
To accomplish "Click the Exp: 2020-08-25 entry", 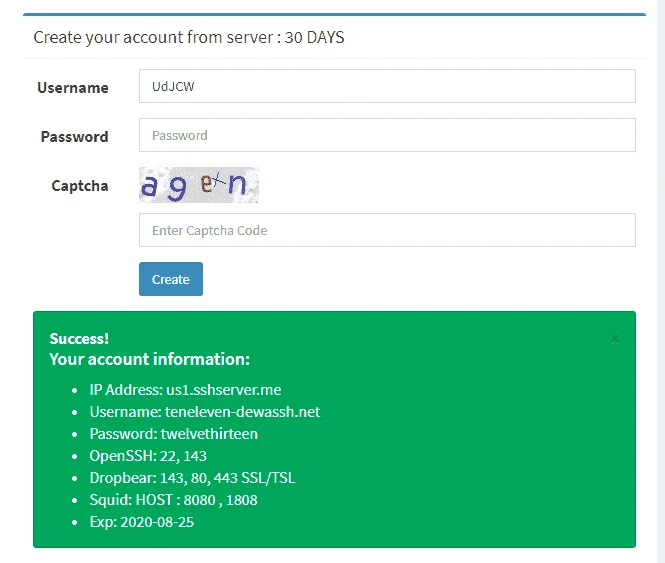I will (x=142, y=522).
